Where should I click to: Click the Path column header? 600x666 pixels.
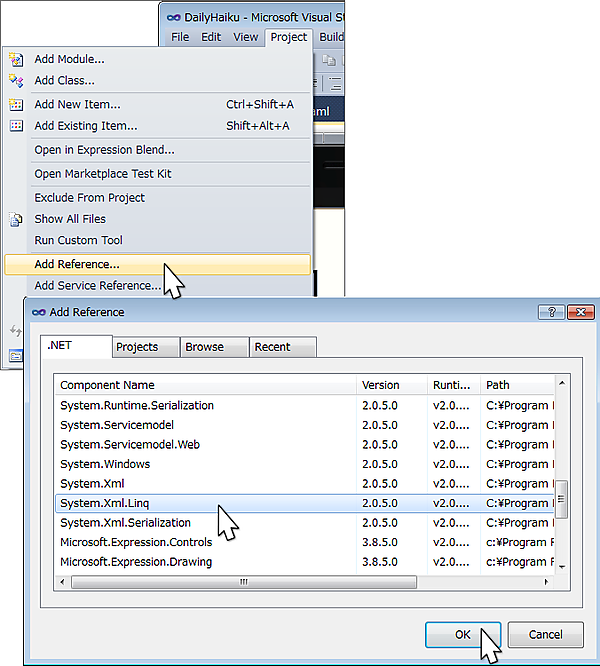[x=518, y=385]
